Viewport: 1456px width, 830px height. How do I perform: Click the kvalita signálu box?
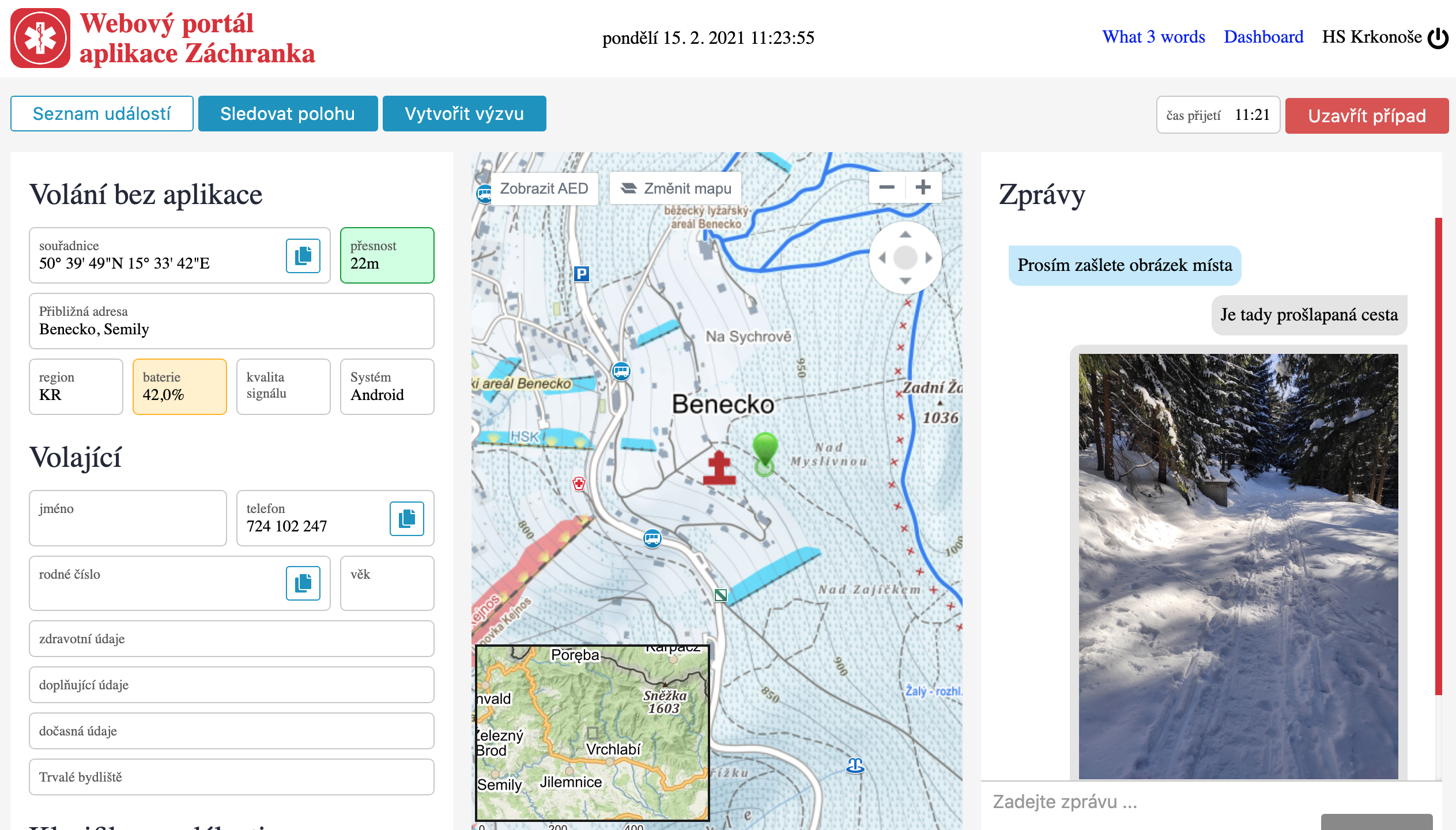(x=284, y=387)
